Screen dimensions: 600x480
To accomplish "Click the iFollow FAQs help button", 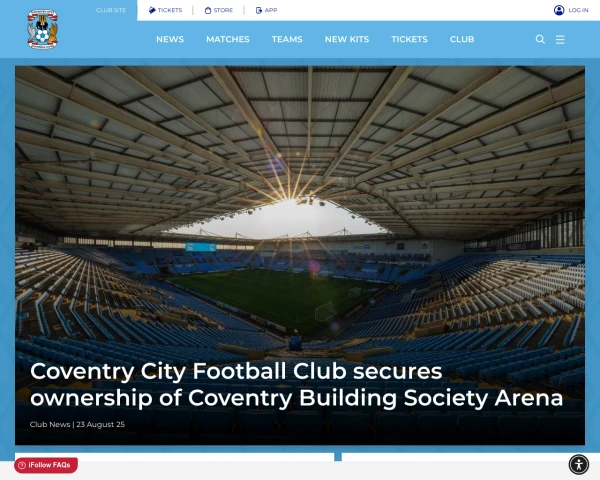I will point(46,465).
